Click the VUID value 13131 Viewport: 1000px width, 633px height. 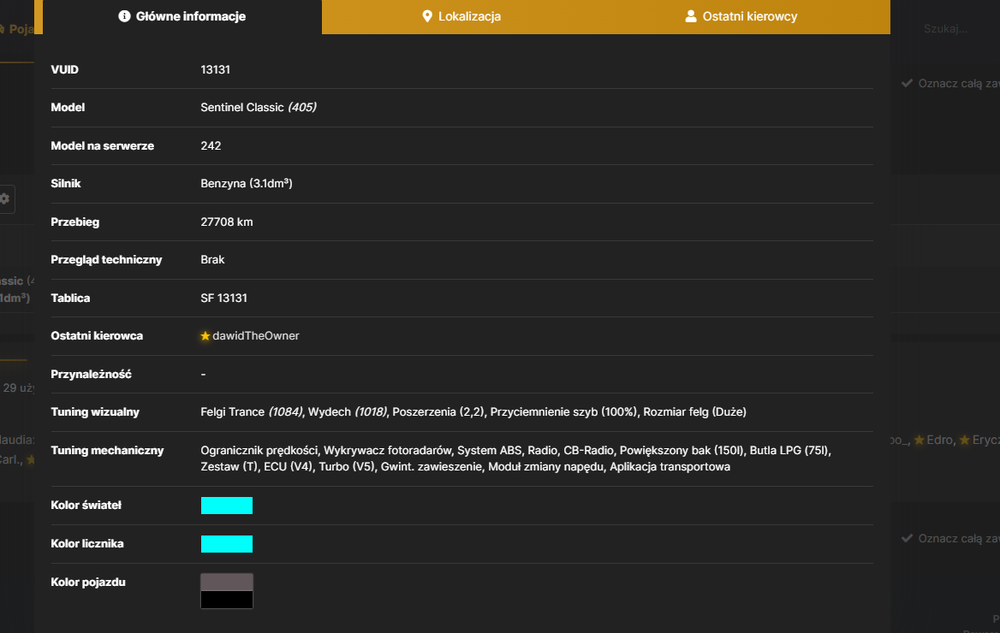pos(215,69)
